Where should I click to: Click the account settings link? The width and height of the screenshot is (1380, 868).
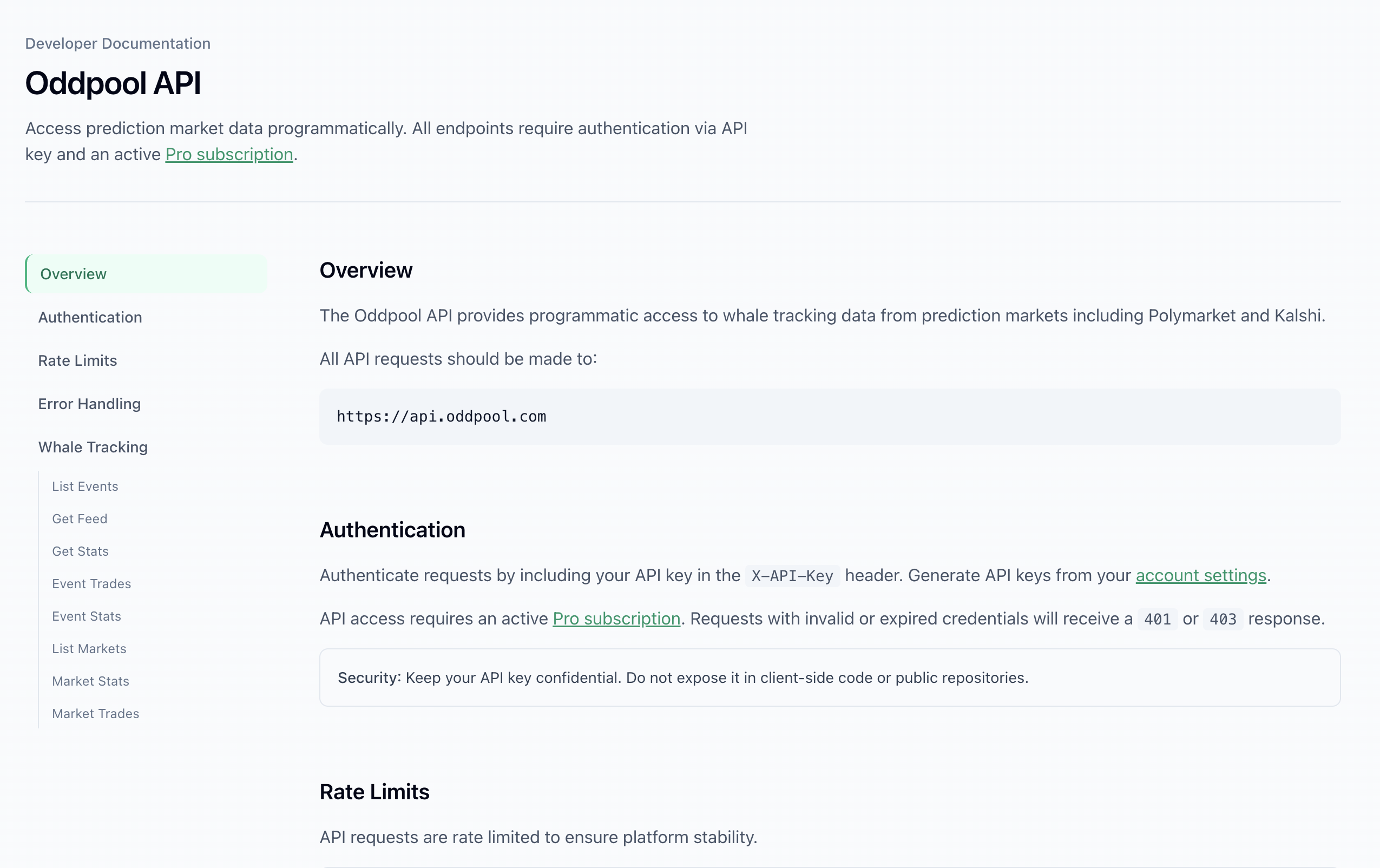(1201, 575)
